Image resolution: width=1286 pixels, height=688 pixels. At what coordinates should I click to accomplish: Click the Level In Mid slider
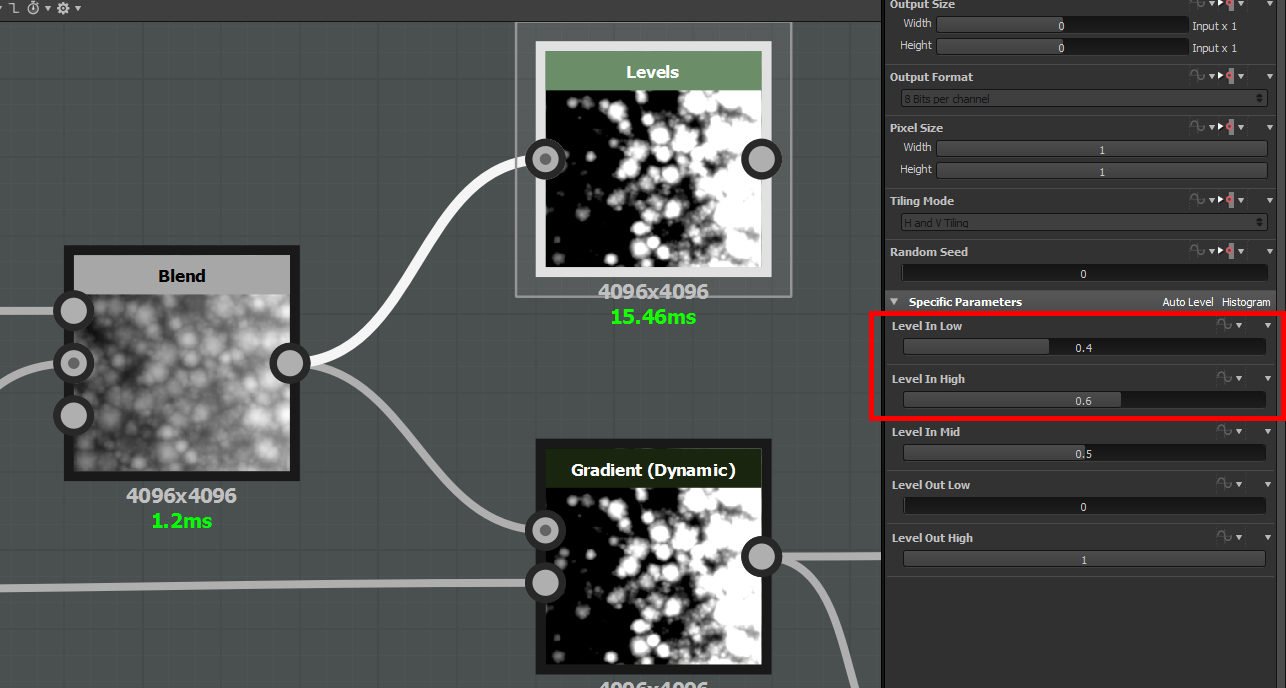tap(1083, 452)
